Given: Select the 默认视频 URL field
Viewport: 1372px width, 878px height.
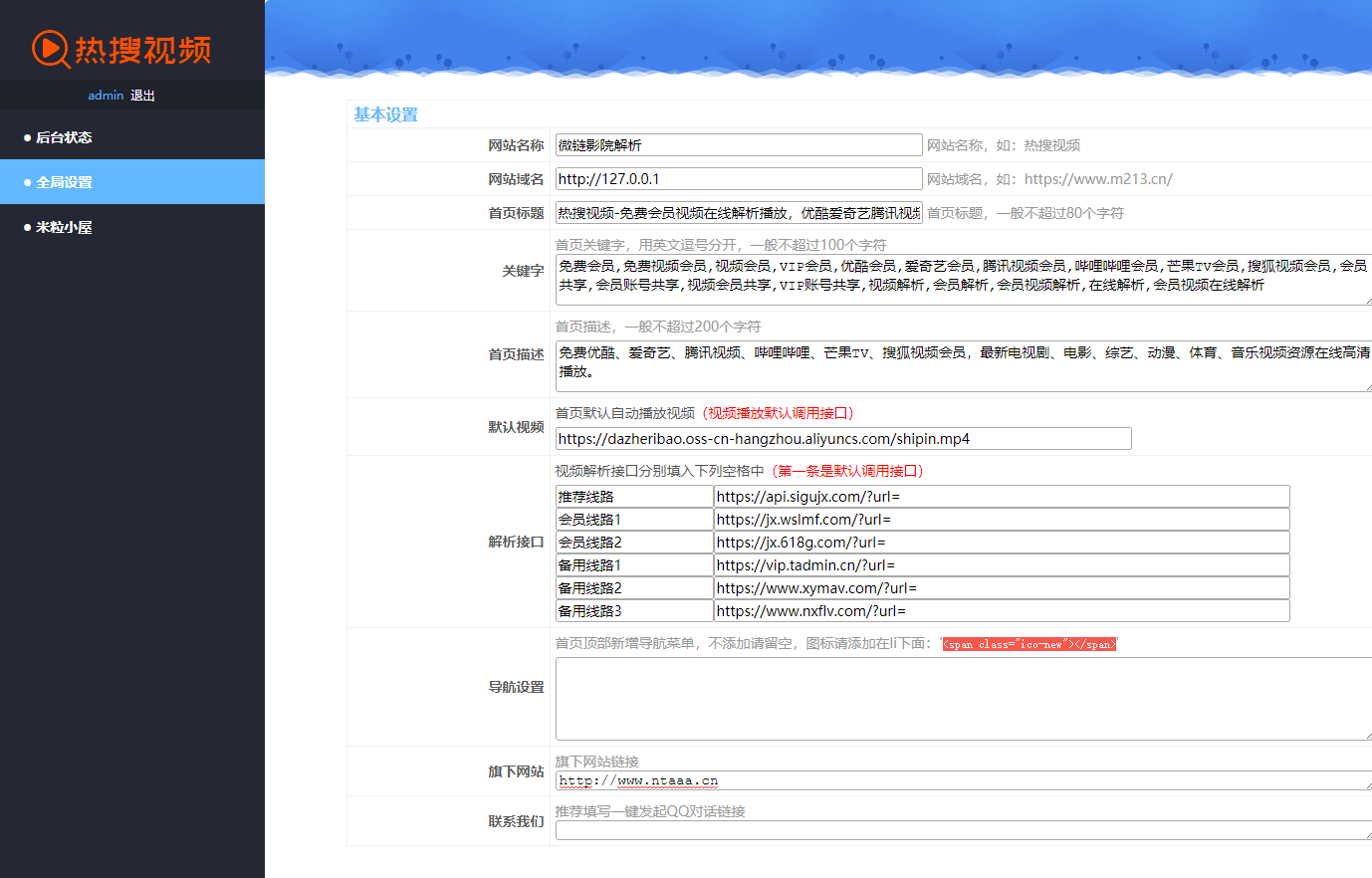Looking at the screenshot, I should (x=842, y=439).
